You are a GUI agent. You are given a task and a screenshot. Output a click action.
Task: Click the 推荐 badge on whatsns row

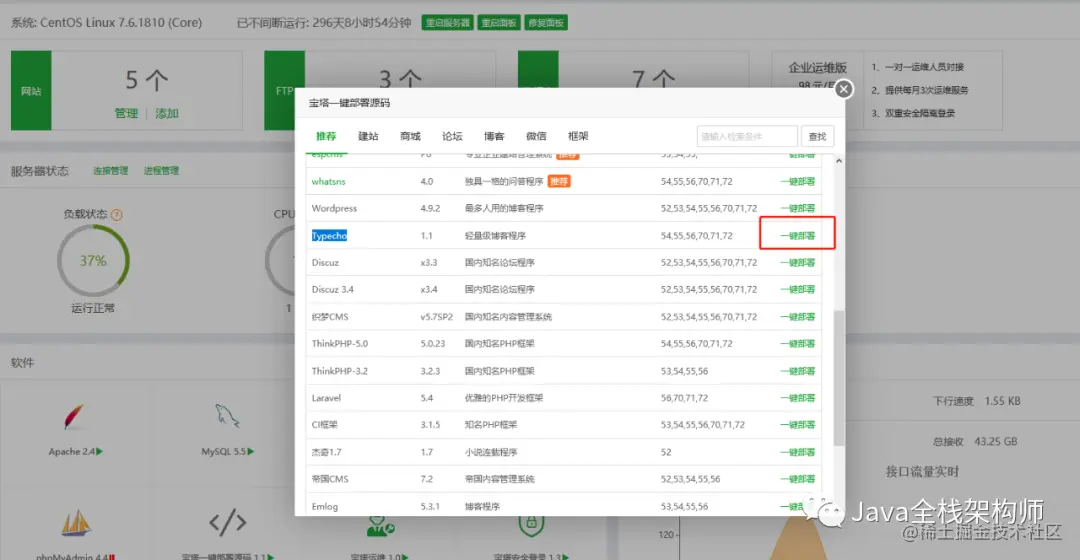(559, 182)
